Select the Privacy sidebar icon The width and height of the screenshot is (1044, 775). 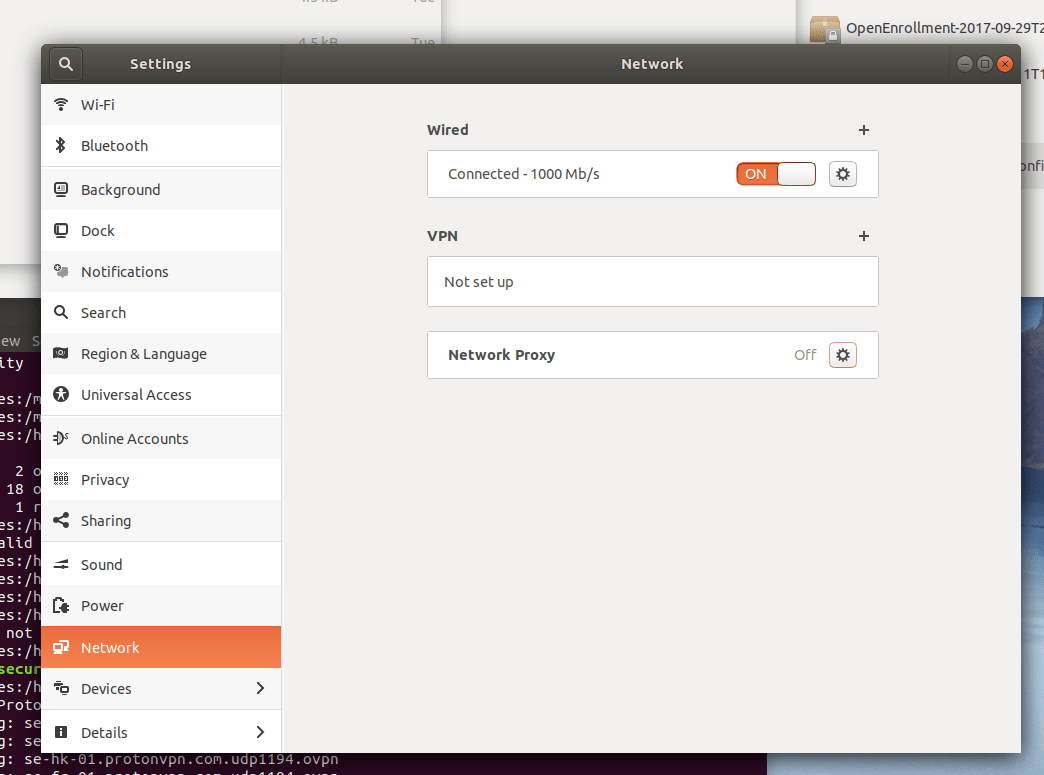tap(61, 479)
